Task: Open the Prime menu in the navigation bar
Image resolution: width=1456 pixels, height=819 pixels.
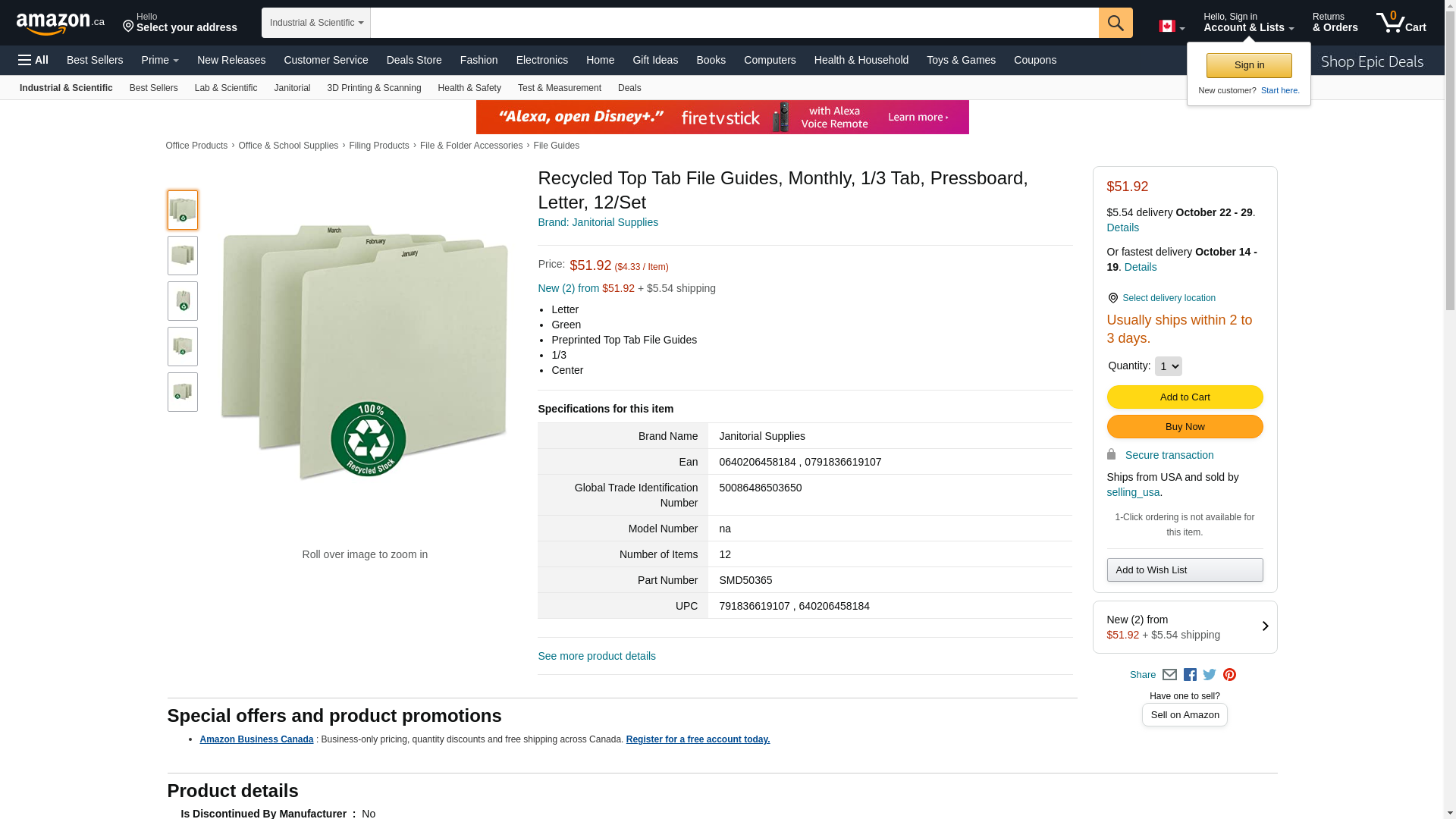Action: (160, 60)
